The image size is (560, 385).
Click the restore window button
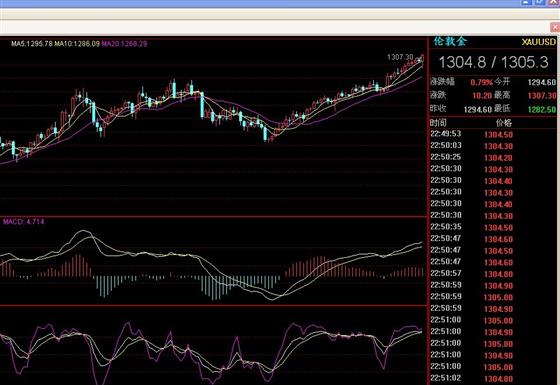pos(540,2)
